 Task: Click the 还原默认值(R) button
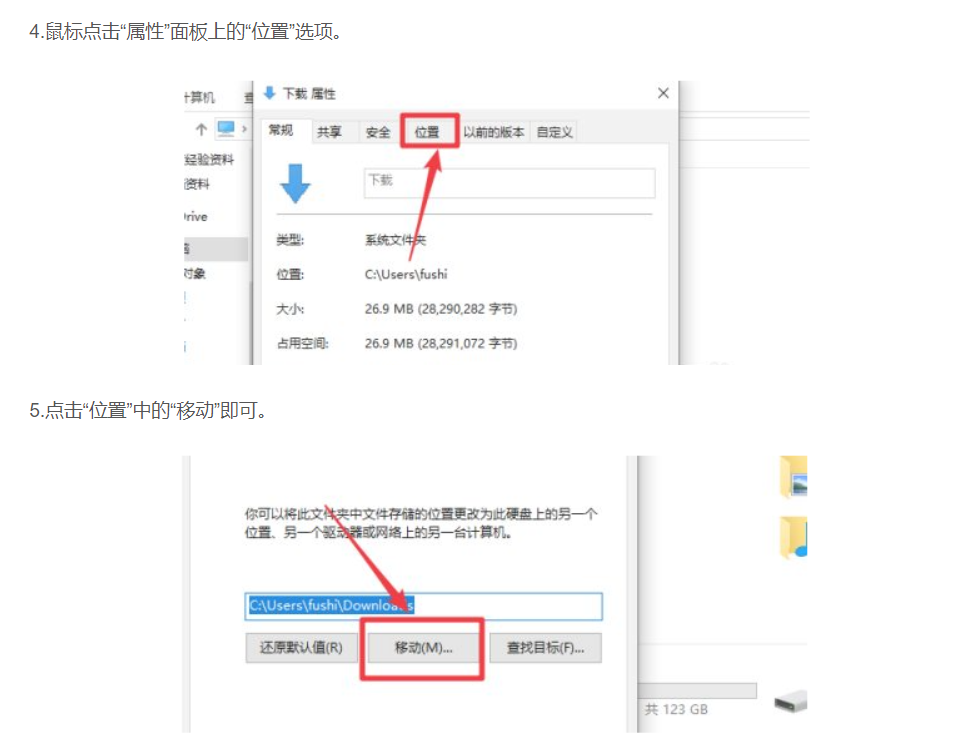click(x=301, y=647)
